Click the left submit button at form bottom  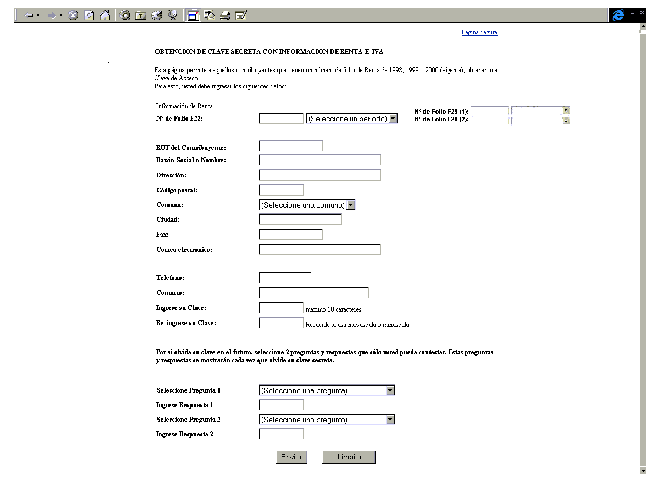tap(291, 457)
